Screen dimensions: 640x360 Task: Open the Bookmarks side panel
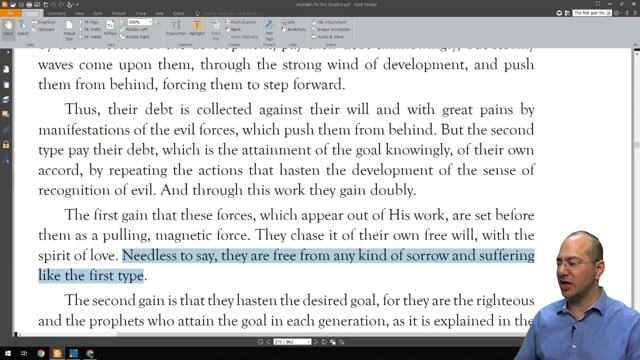[x=6, y=69]
